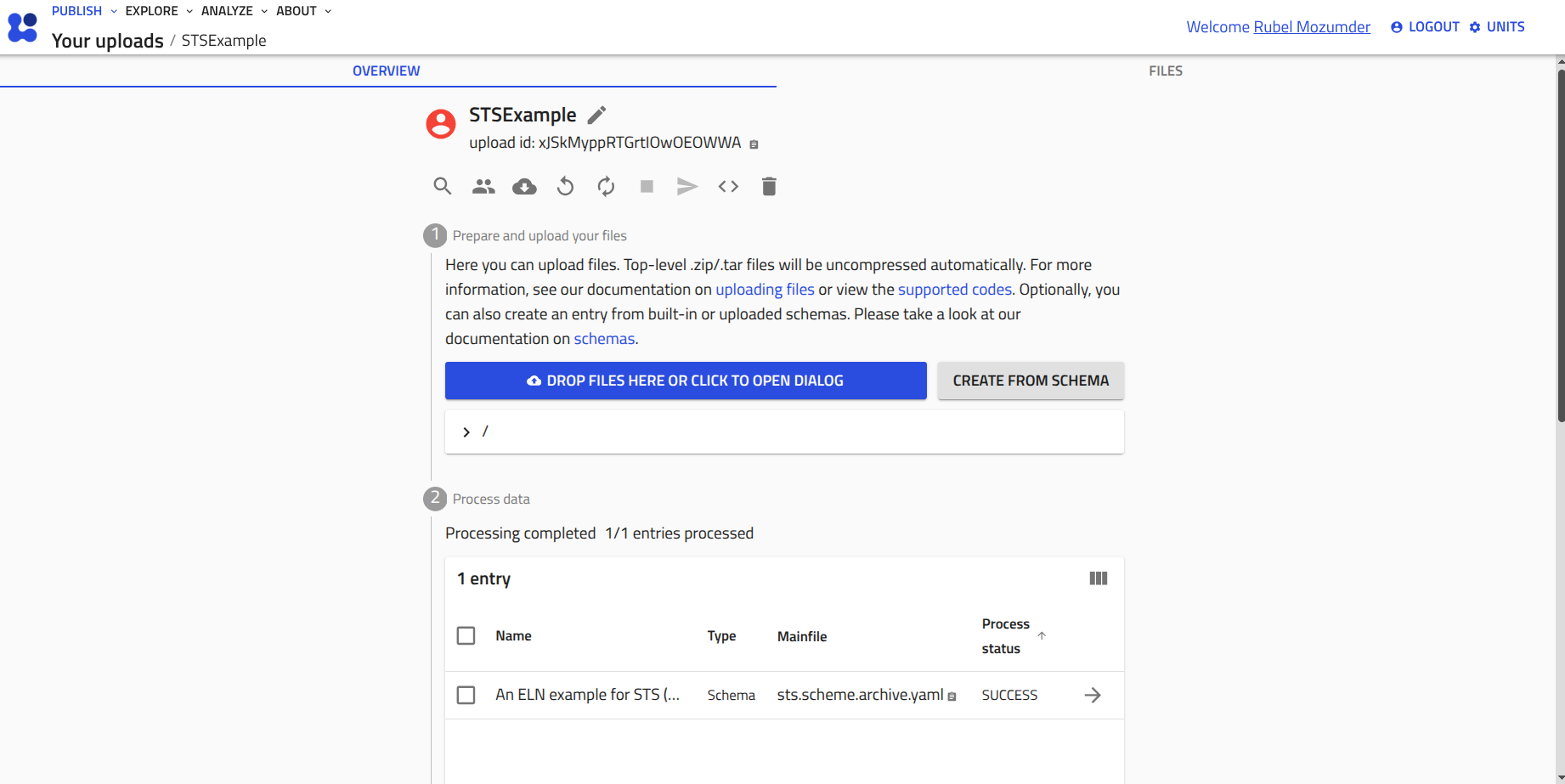Edit upload name with pencil icon
This screenshot has width=1565, height=784.
597,115
